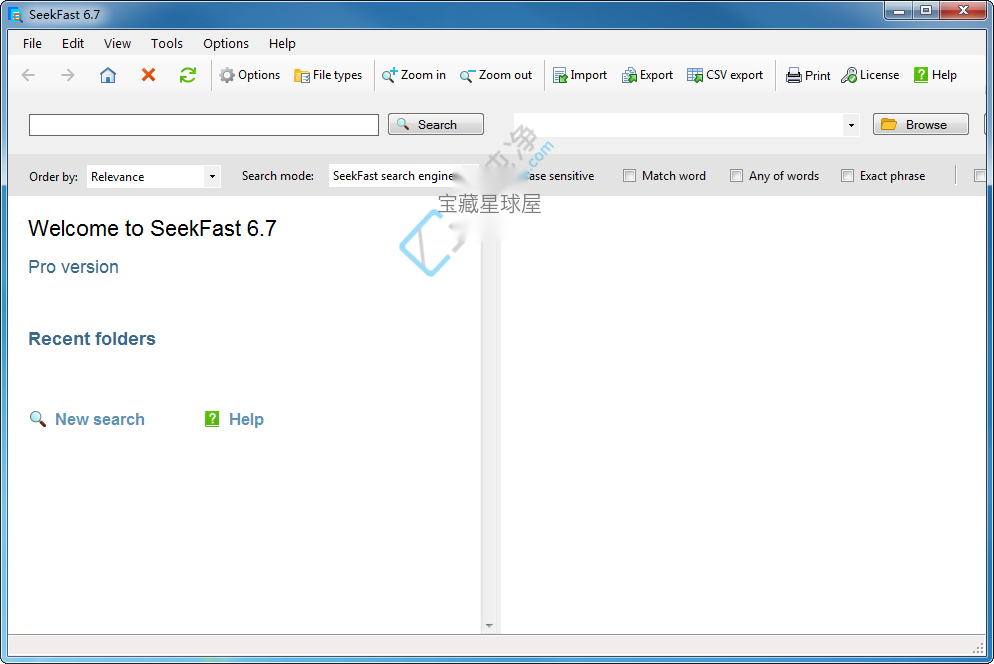
Task: Click the Back arrow toolbar icon
Action: tap(29, 75)
